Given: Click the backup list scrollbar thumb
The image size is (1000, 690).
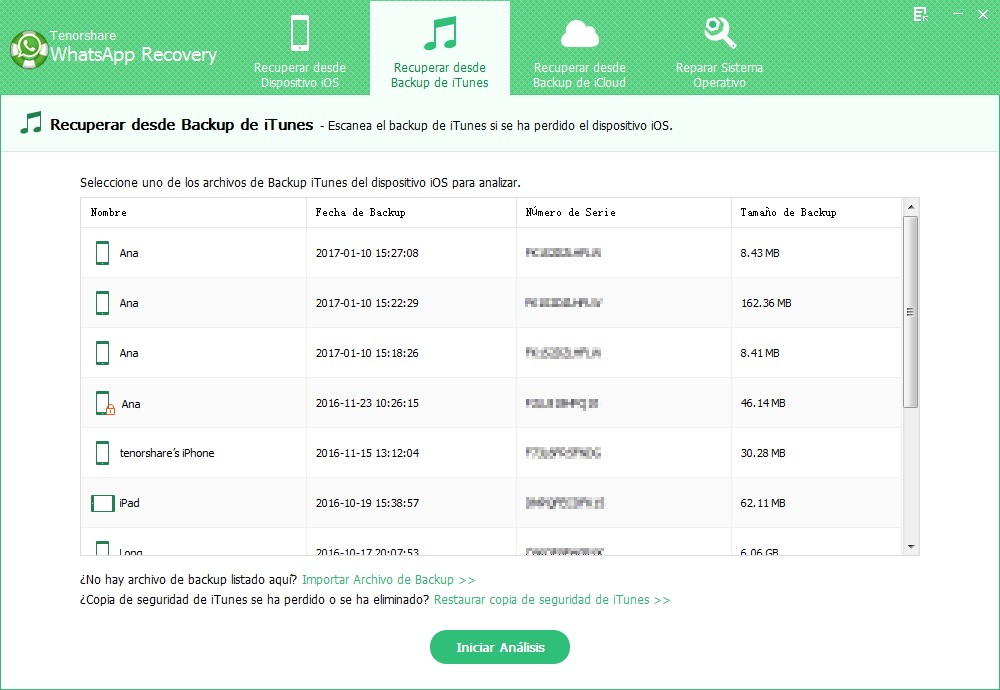Looking at the screenshot, I should pyautogui.click(x=911, y=311).
